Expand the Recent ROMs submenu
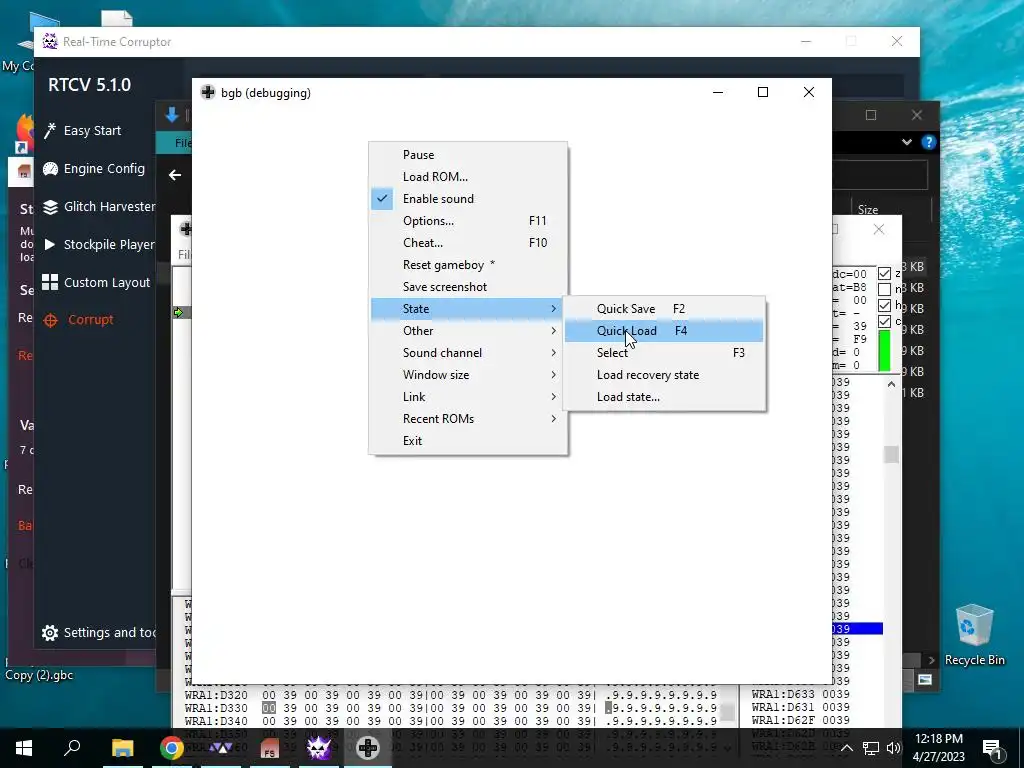 468,419
